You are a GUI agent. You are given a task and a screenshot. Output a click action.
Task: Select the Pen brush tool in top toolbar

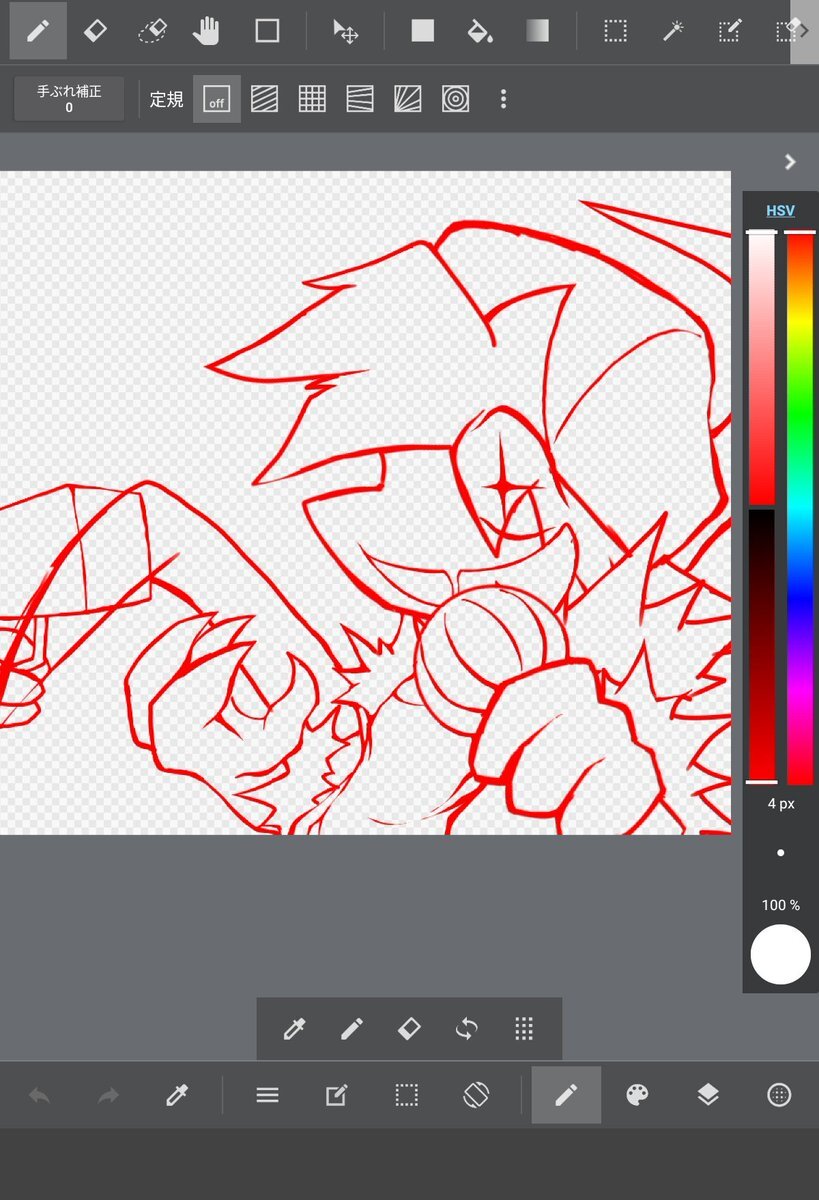click(x=38, y=31)
